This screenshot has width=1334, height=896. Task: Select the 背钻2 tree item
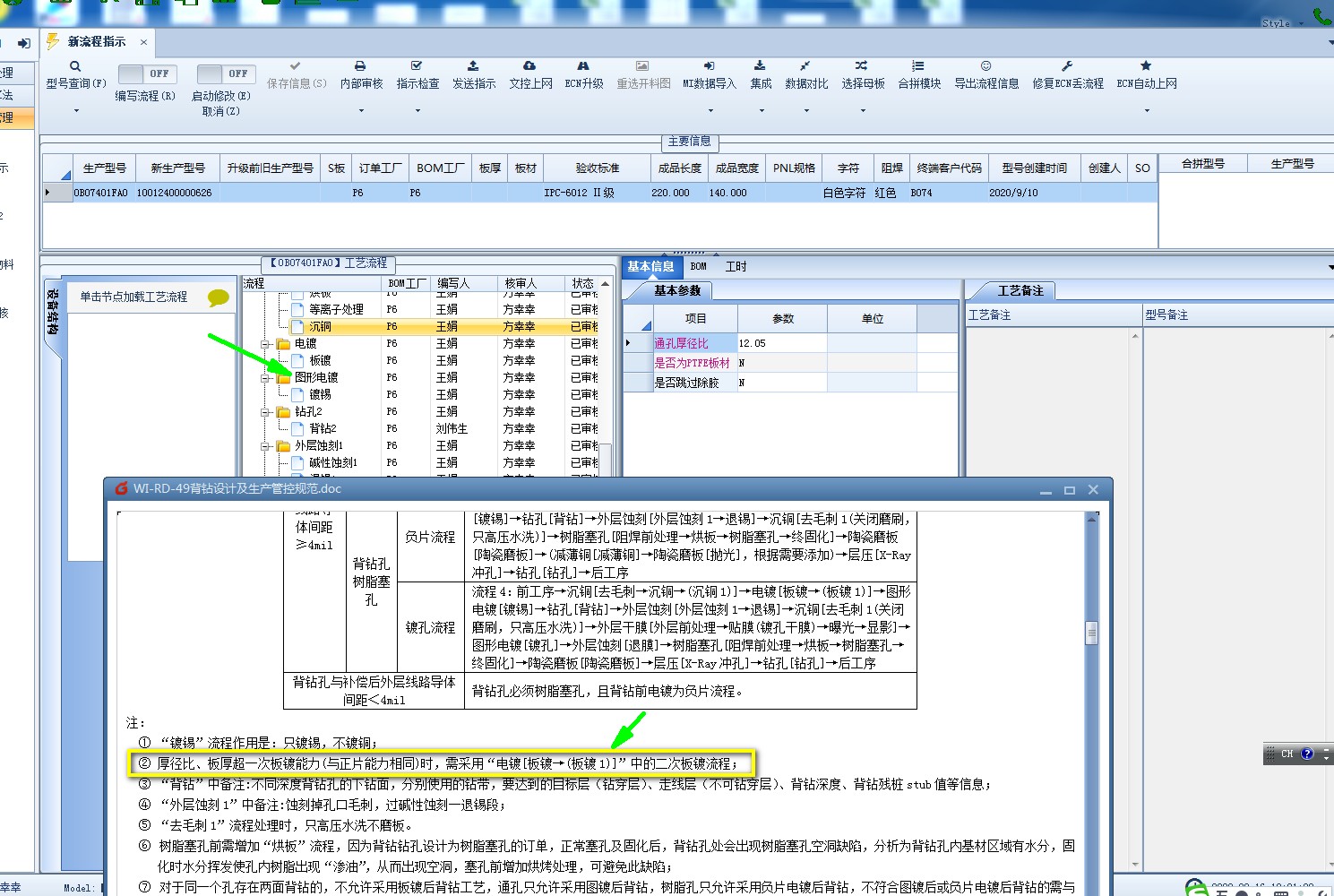pos(323,428)
